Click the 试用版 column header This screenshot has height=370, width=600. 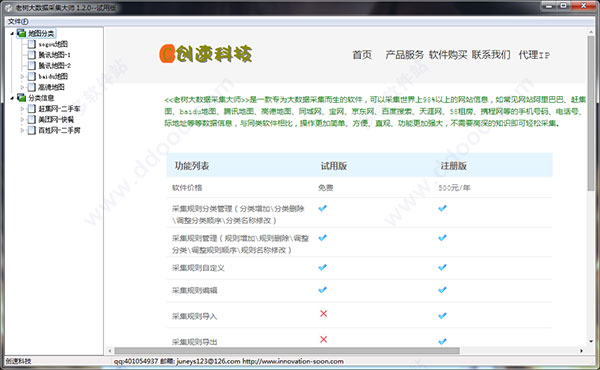[334, 166]
